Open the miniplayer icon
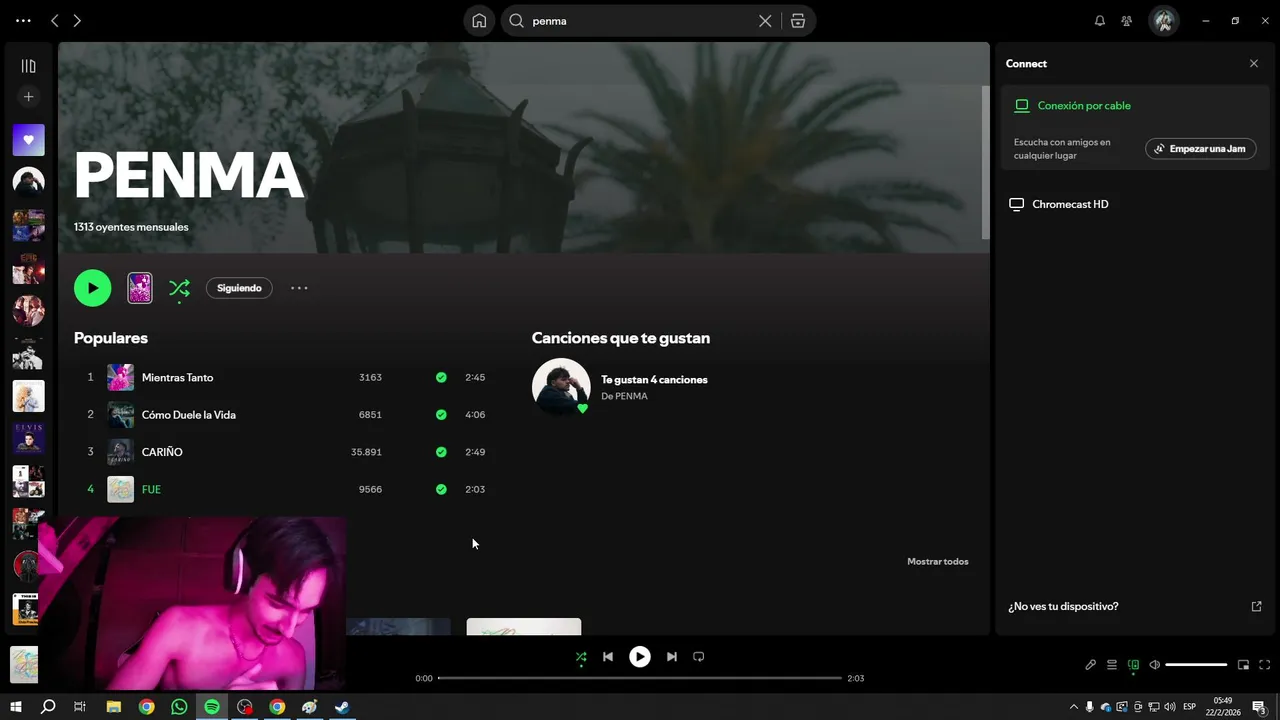 pos(1244,665)
